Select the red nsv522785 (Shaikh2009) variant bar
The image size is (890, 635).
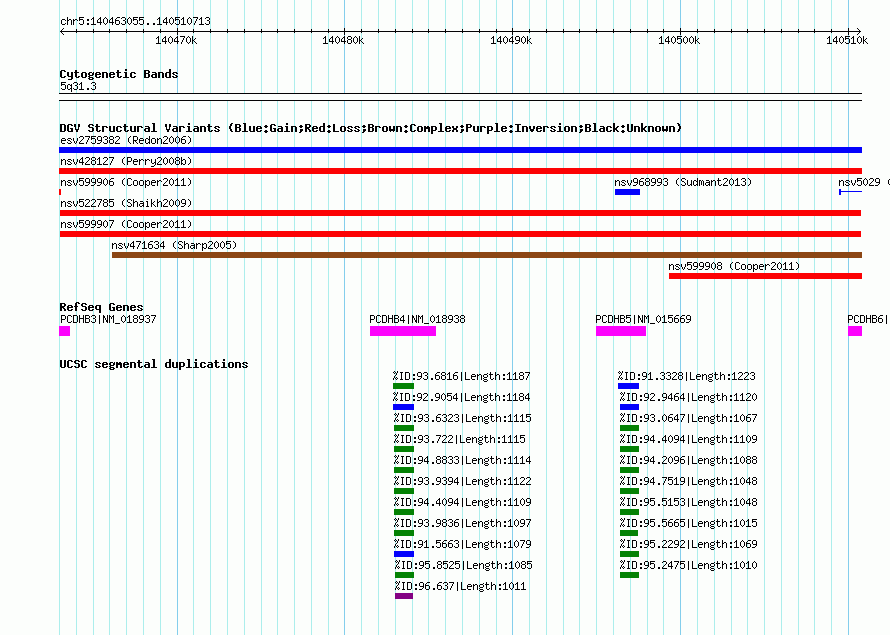[x=460, y=213]
